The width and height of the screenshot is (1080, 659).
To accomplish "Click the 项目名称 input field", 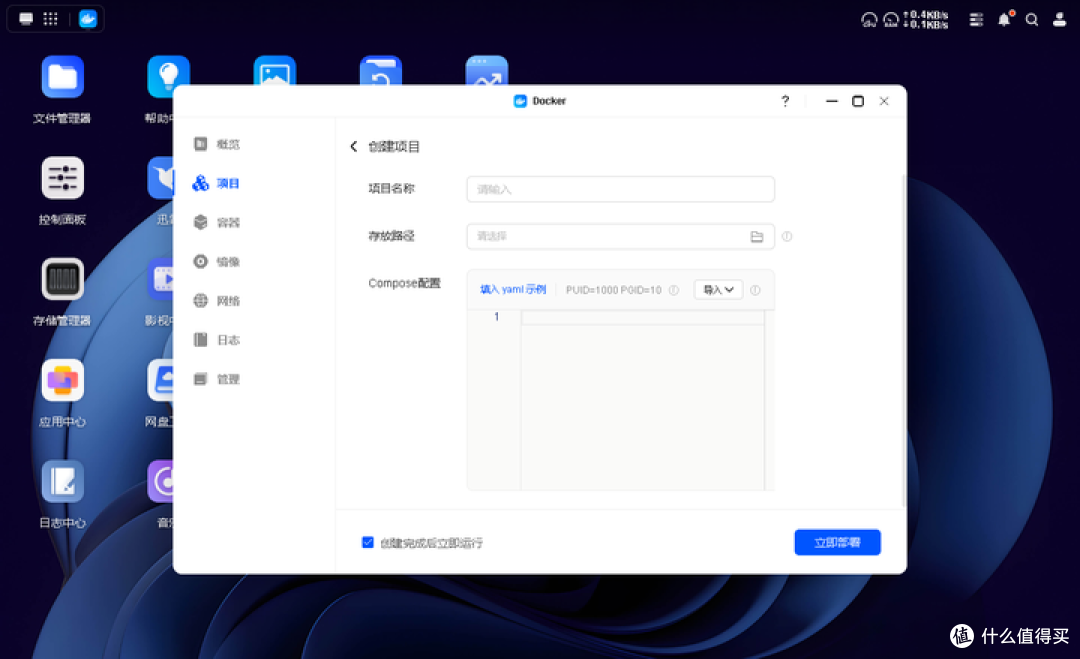I will click(621, 189).
